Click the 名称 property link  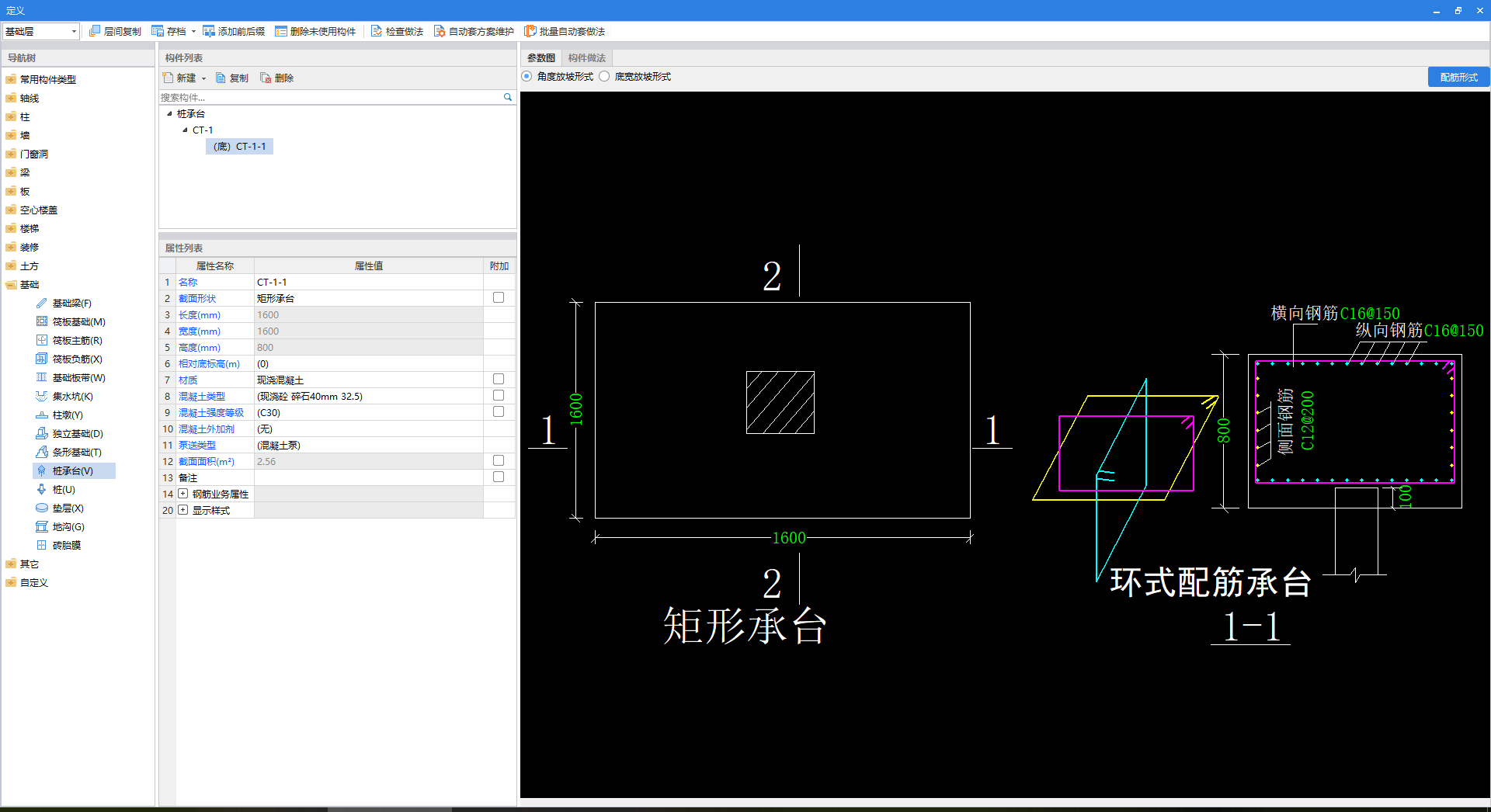188,283
